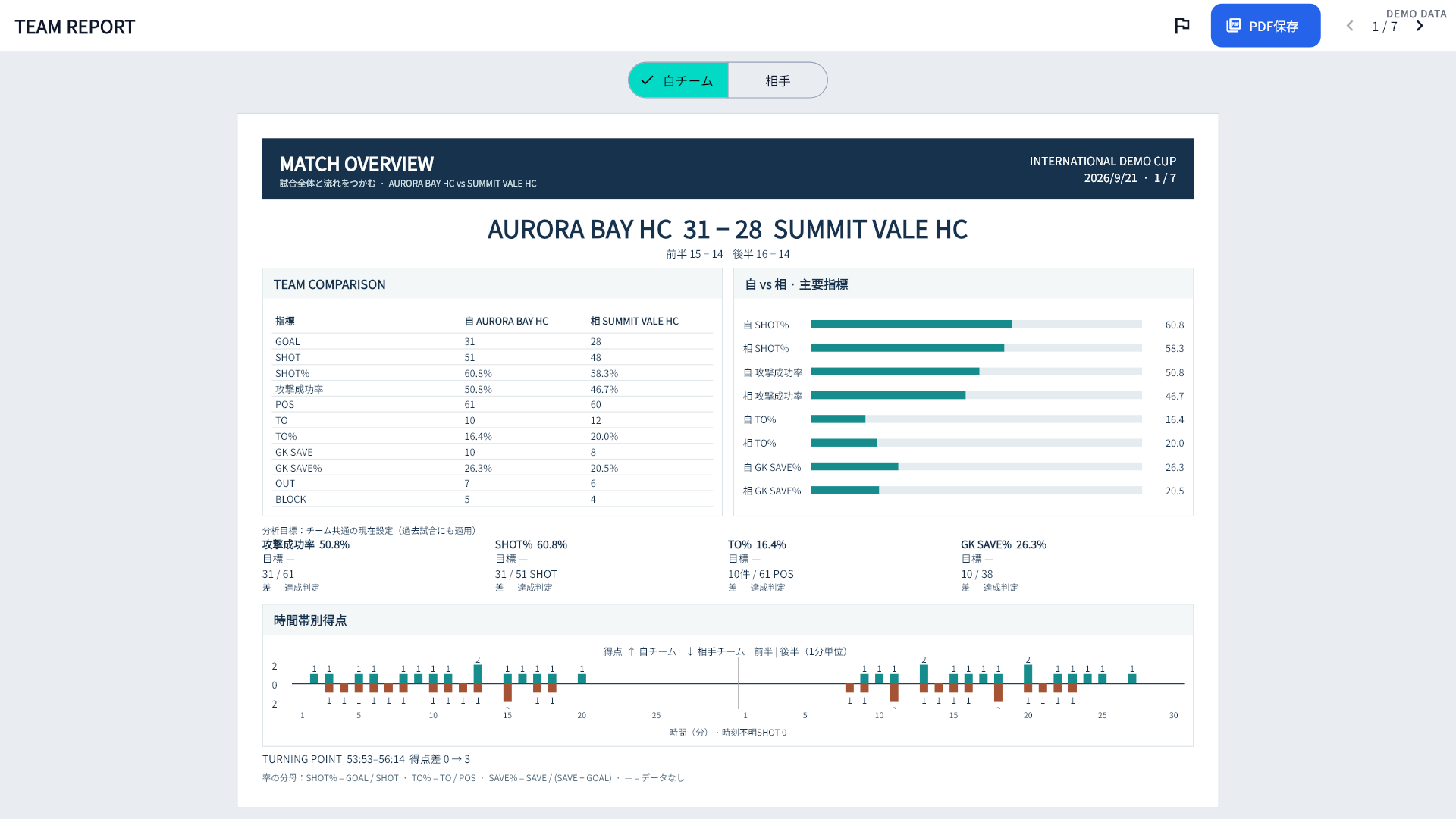This screenshot has width=1456, height=819.
Task: Click the checkmark on 自チーム segment
Action: coord(647,80)
